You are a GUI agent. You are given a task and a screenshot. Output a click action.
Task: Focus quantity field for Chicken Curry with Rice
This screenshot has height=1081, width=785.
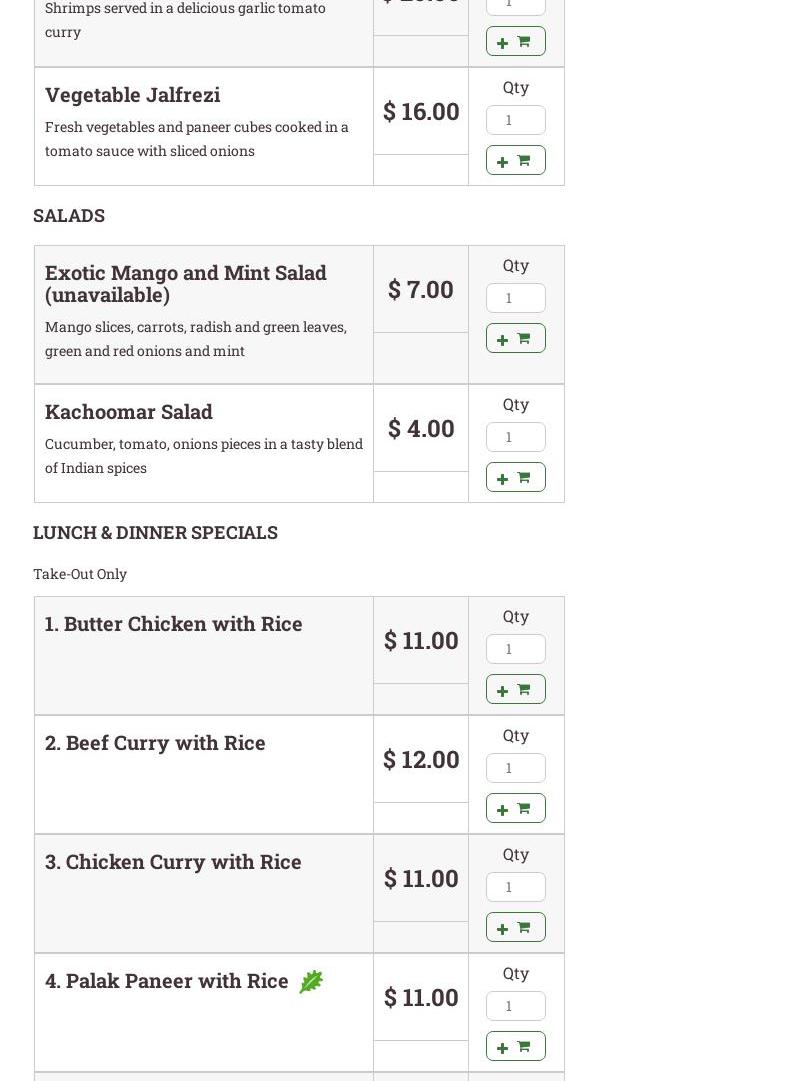(515, 887)
